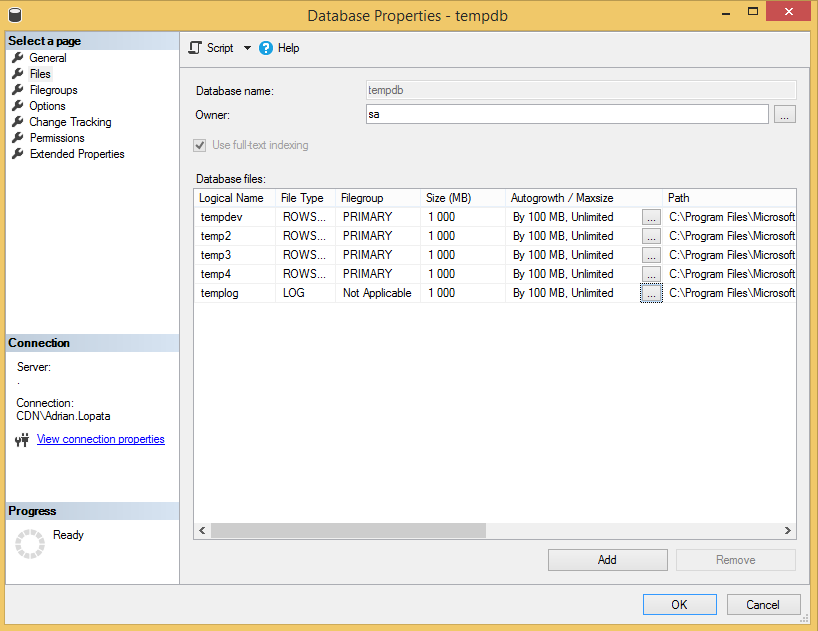Click the Not Applicable filegroup cell
Viewport: 818px width, 631px height.
click(378, 293)
